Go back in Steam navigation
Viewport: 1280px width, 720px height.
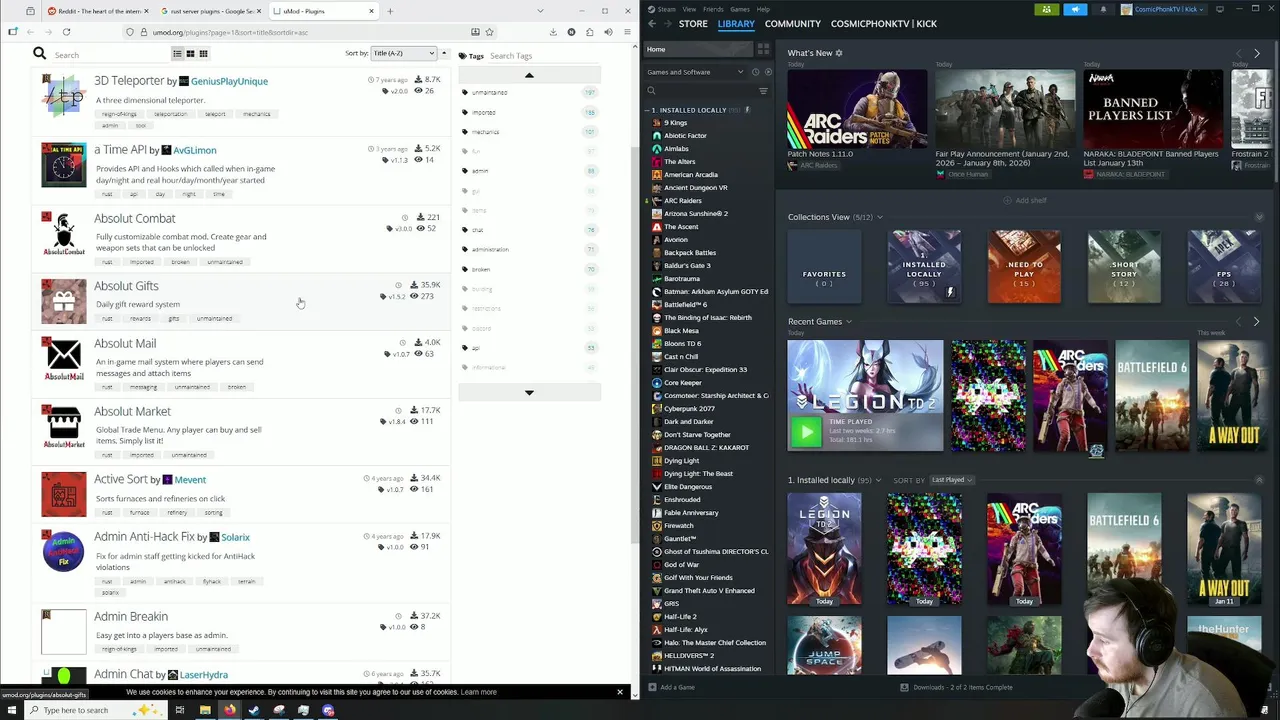(x=652, y=23)
